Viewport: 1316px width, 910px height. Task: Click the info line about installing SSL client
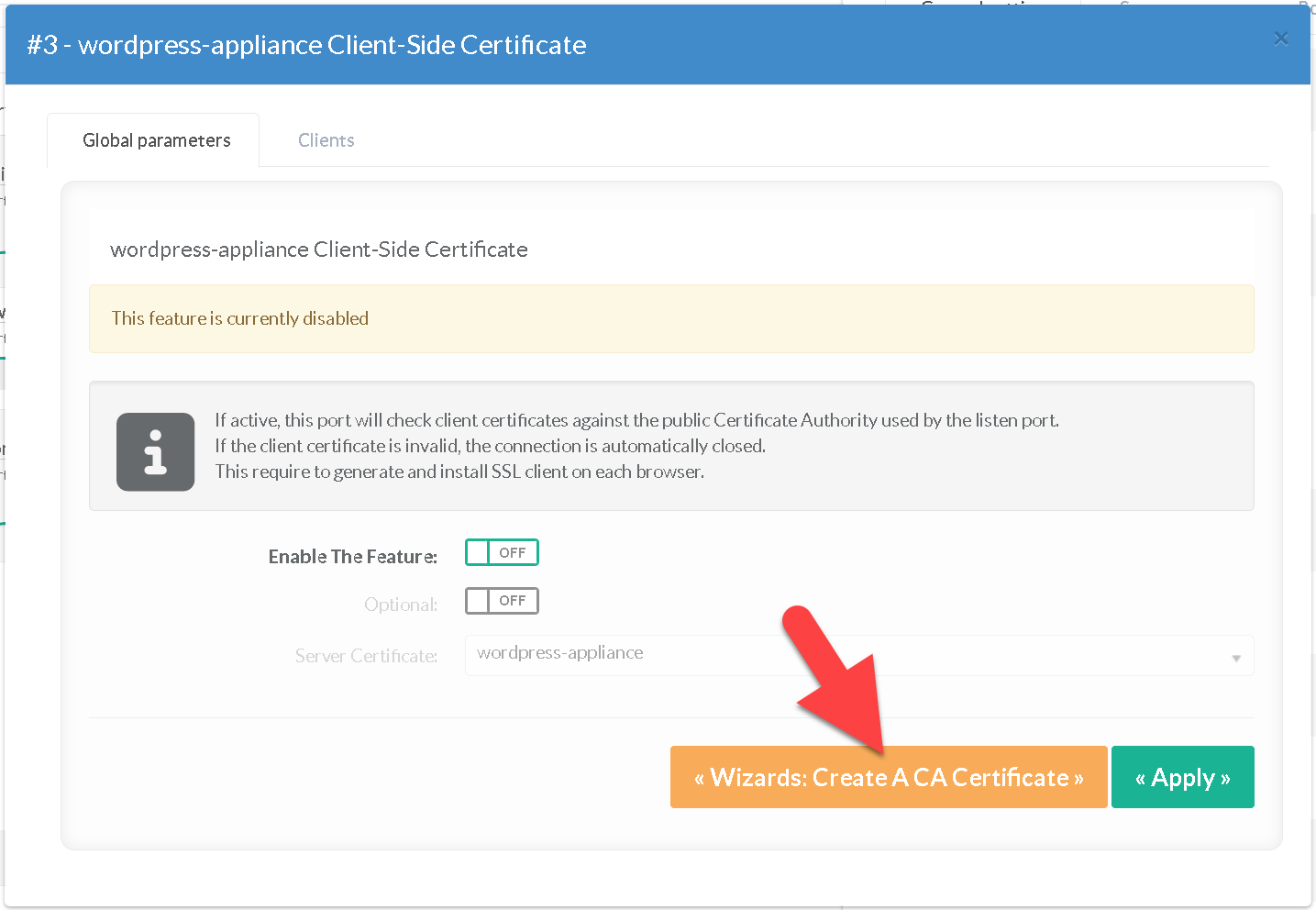pyautogui.click(x=459, y=472)
